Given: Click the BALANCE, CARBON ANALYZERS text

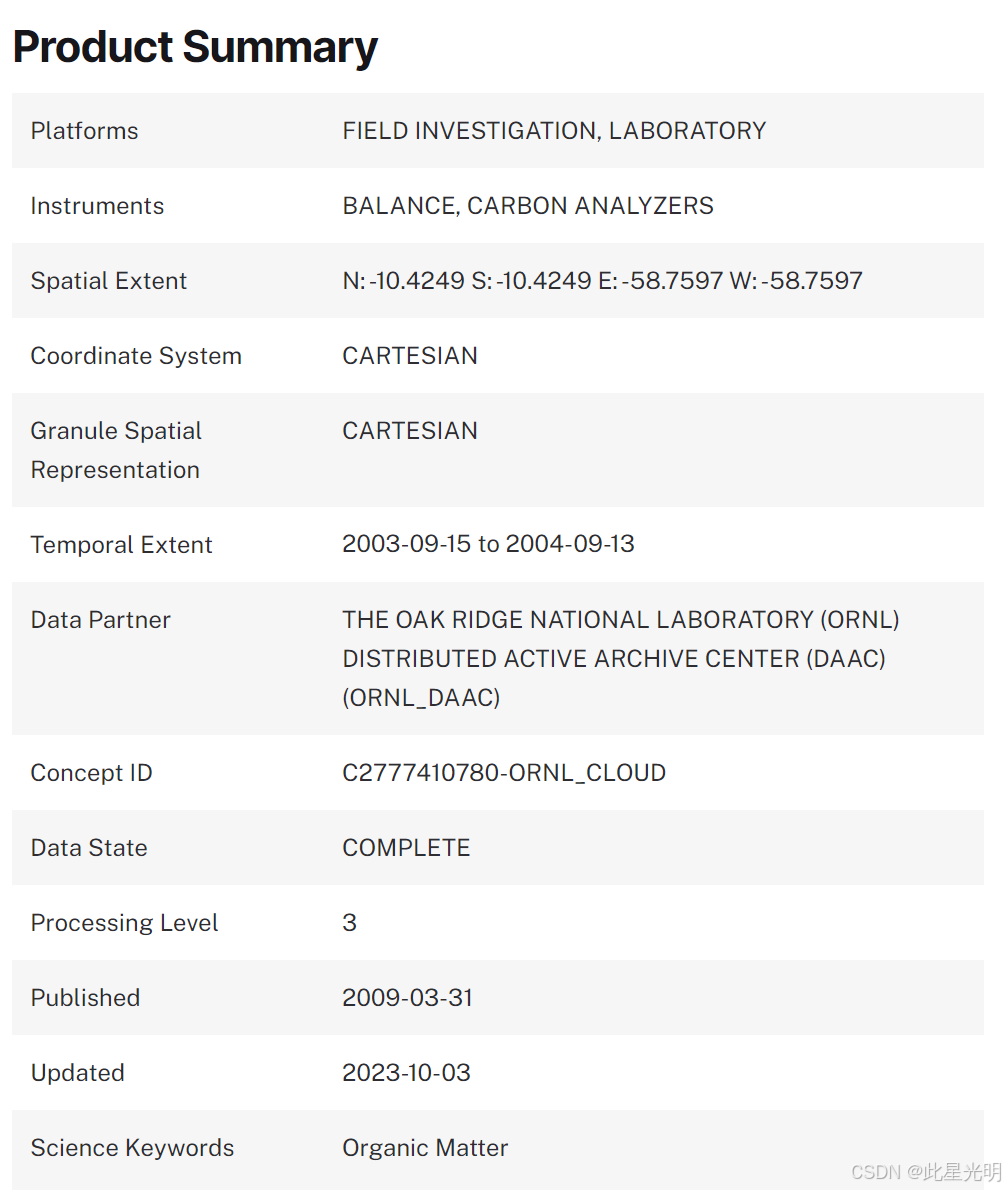Looking at the screenshot, I should coord(528,206).
